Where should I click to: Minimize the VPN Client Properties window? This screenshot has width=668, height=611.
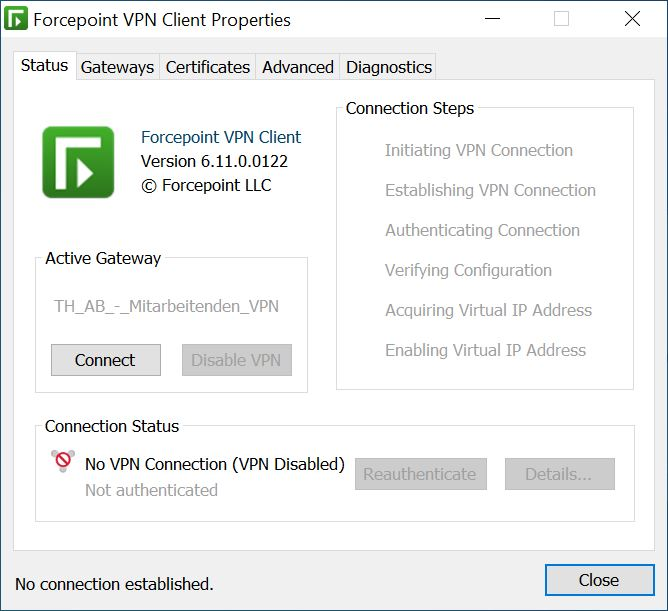pyautogui.click(x=492, y=19)
